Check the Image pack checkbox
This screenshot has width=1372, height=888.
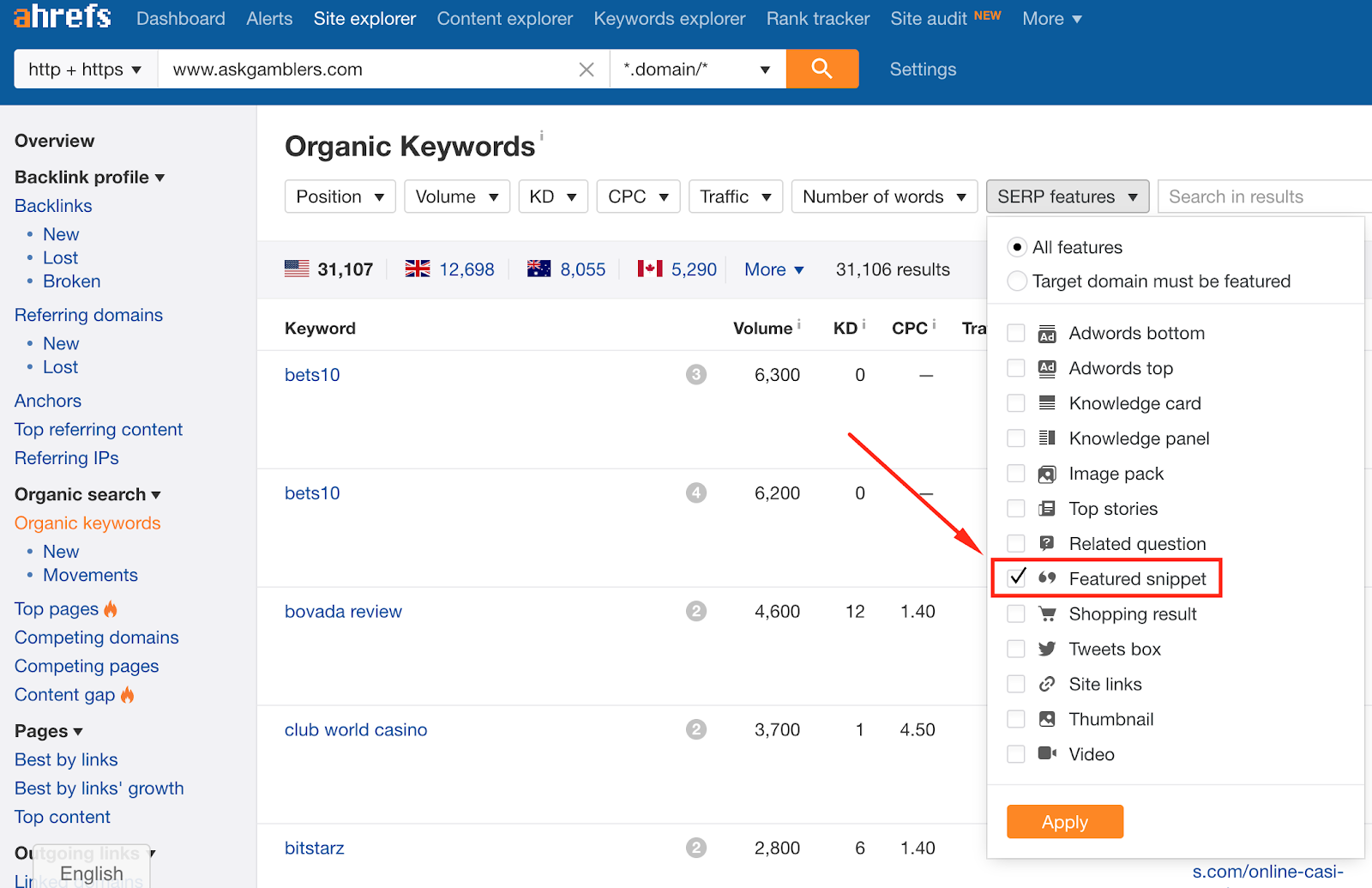point(1016,474)
